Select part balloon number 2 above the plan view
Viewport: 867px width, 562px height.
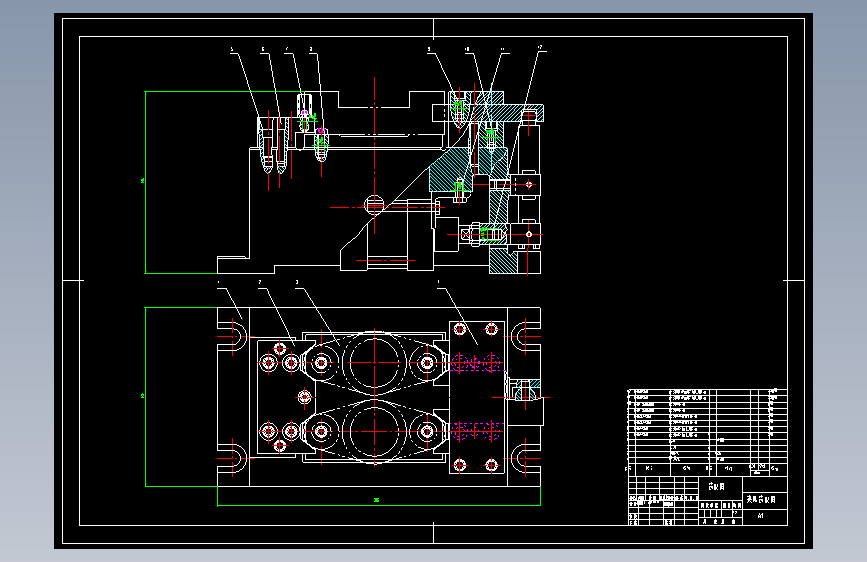click(x=260, y=282)
